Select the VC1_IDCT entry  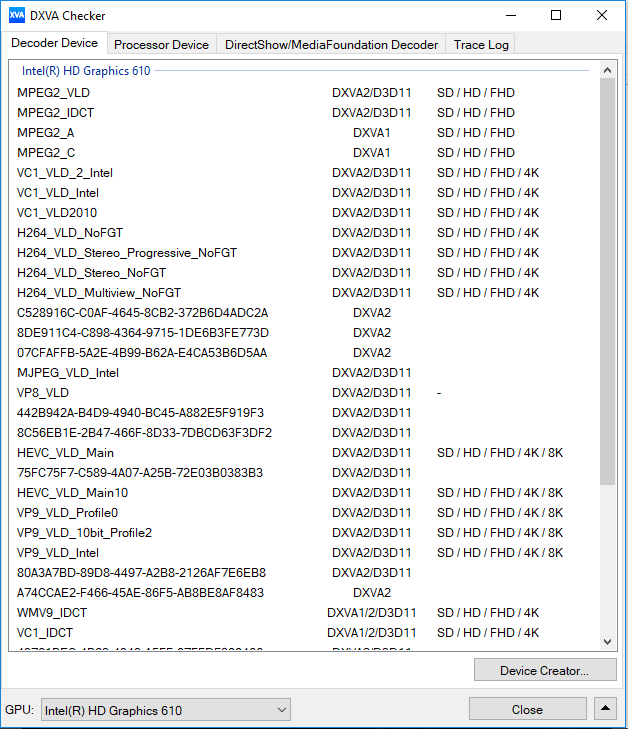pyautogui.click(x=303, y=633)
